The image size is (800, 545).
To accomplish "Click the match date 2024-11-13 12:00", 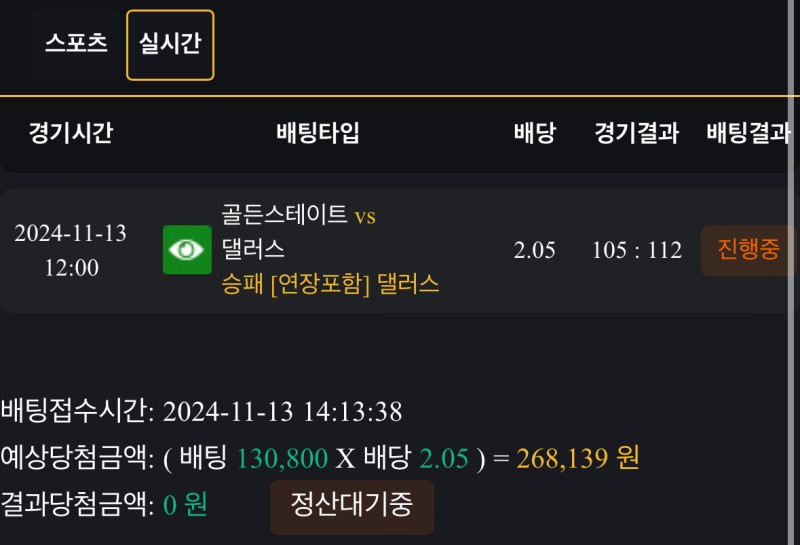I will click(70, 250).
